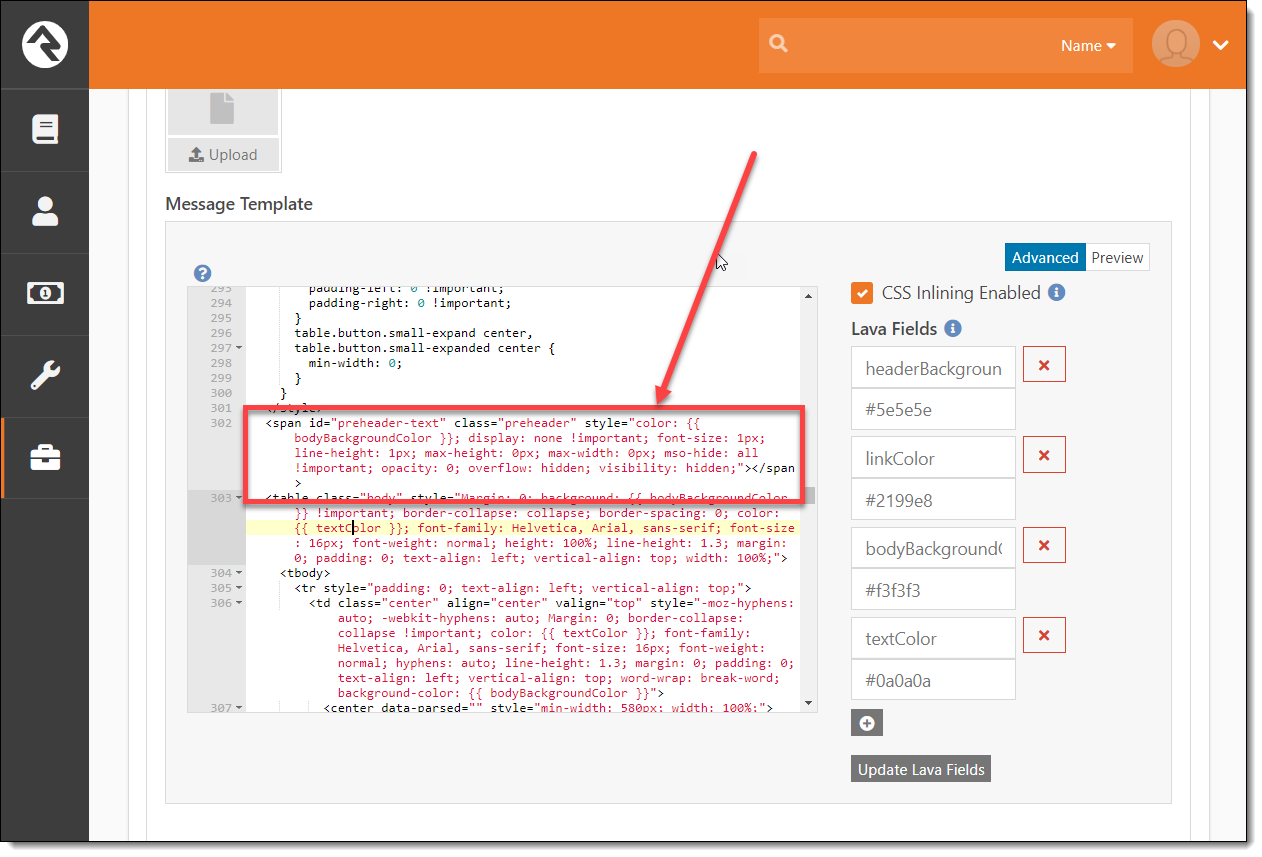This screenshot has width=1262, height=857.
Task: Collapse code fold at line 303
Action: coord(239,498)
